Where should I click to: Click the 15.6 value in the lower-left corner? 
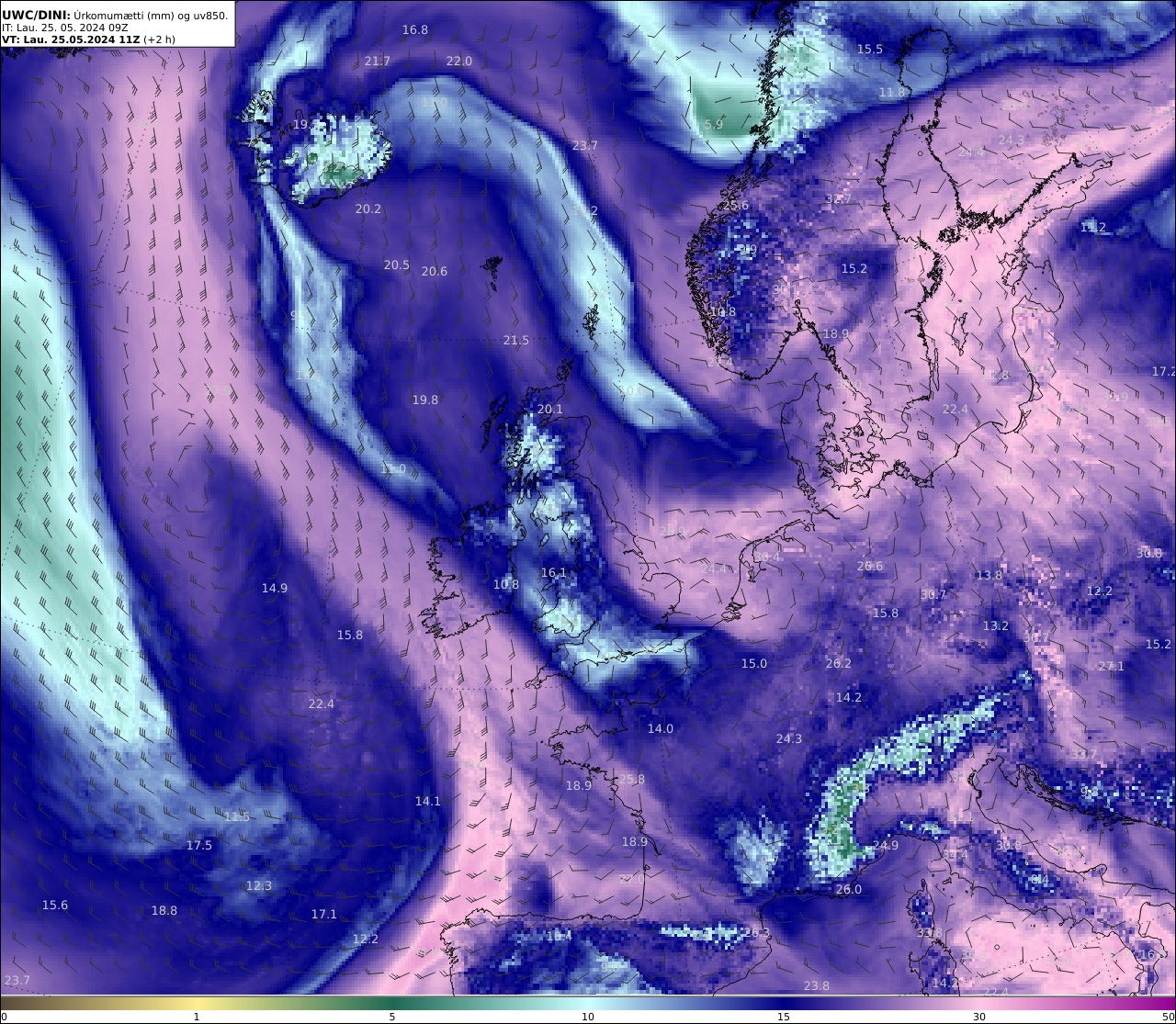55,905
